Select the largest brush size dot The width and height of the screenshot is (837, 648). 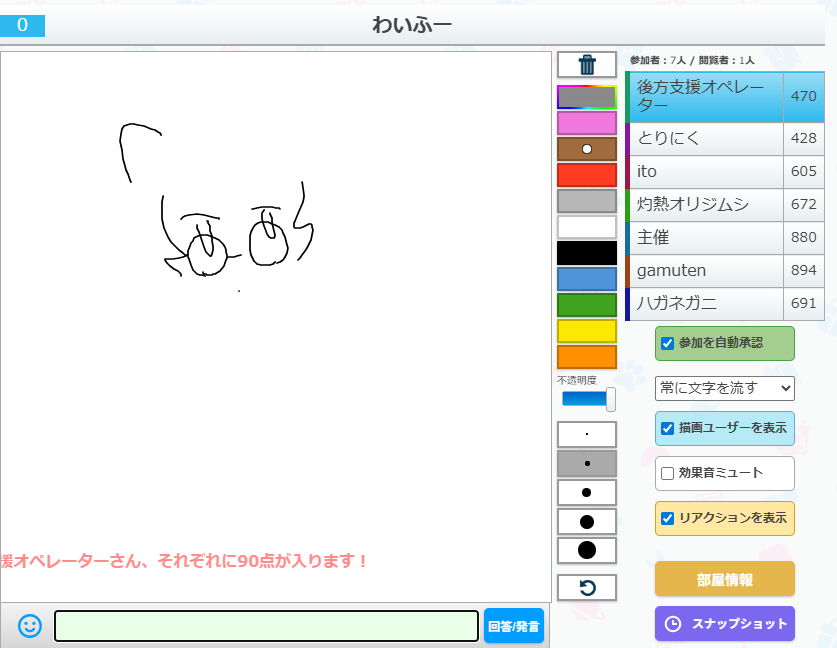coord(587,550)
